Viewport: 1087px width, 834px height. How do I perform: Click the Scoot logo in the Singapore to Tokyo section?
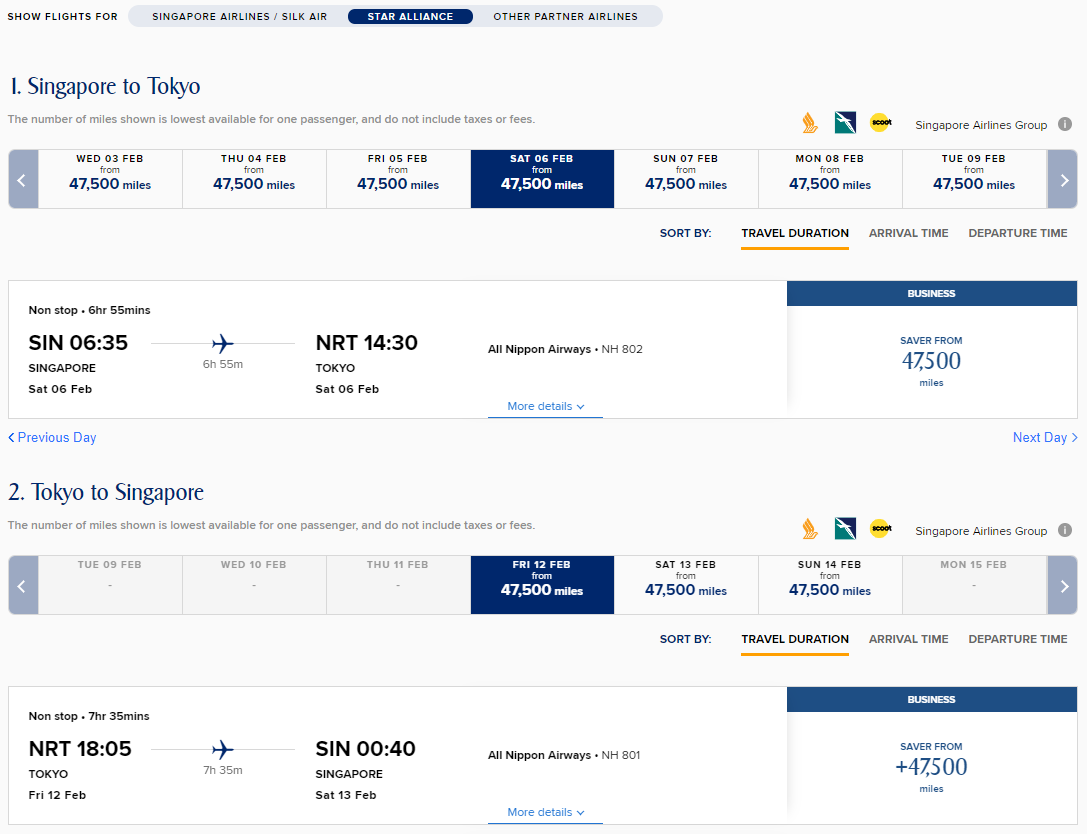point(880,123)
